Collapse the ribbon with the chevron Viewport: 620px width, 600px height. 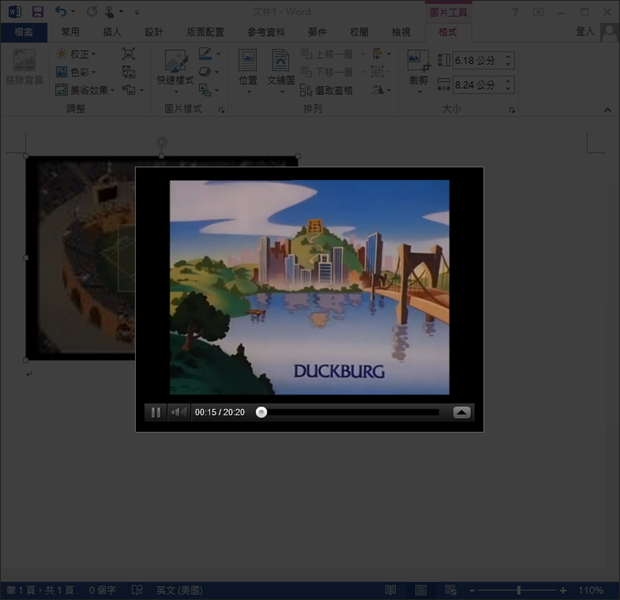pyautogui.click(x=608, y=110)
